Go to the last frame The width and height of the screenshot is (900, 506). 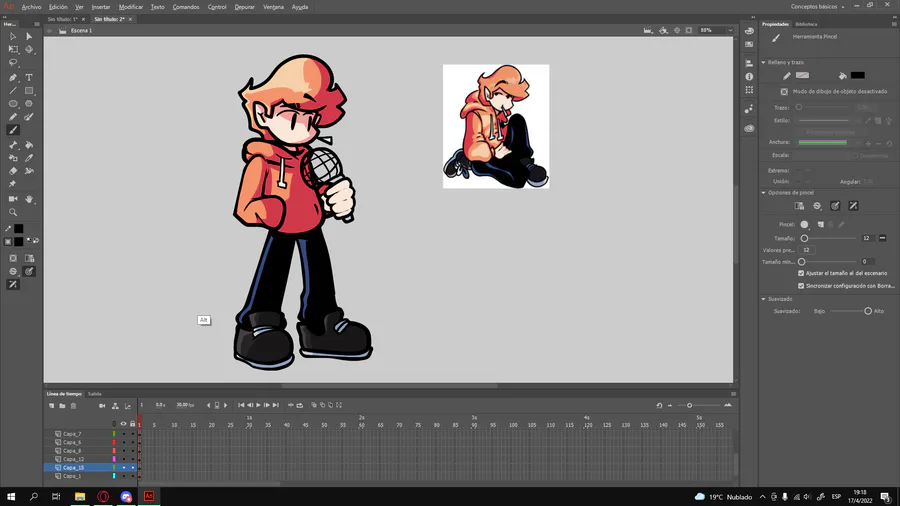click(276, 406)
